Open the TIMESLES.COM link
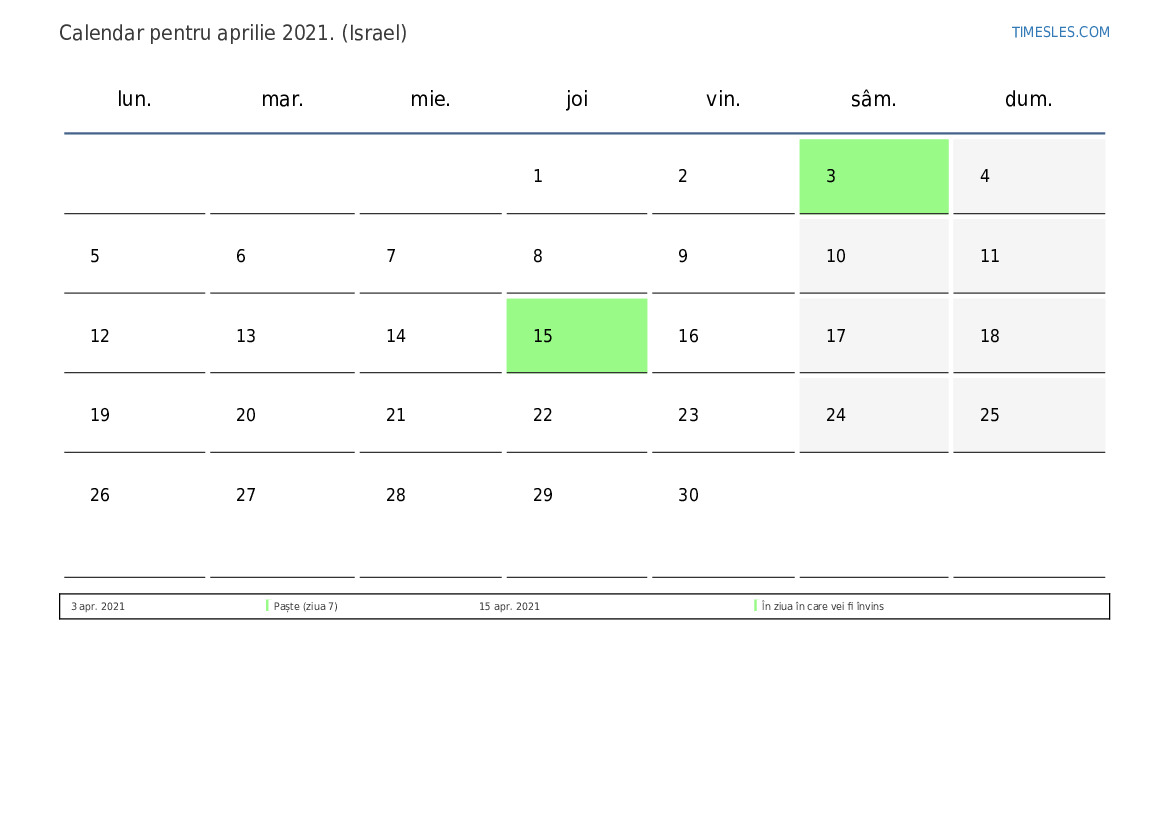 tap(1059, 32)
